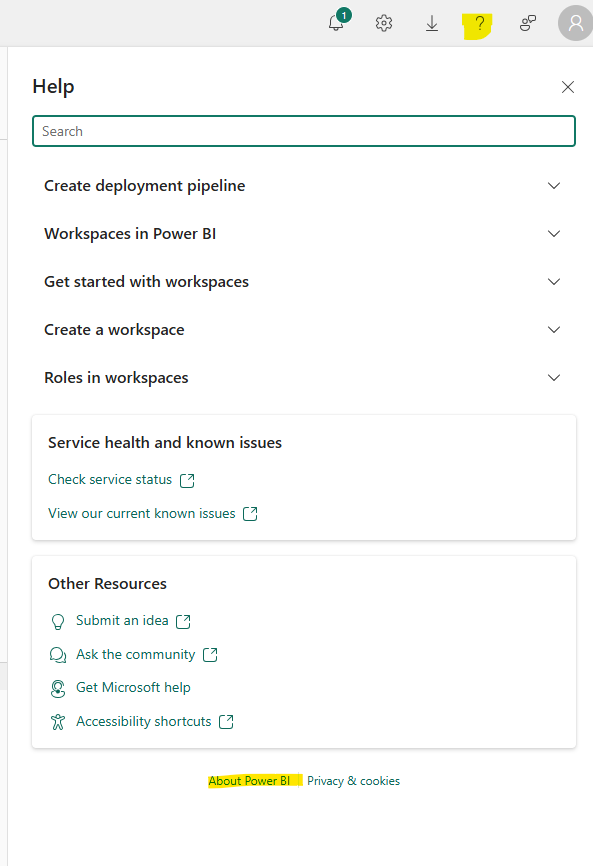Click the support agent icon beside Get Microsoft help
Image resolution: width=593 pixels, height=866 pixels.
(x=58, y=688)
